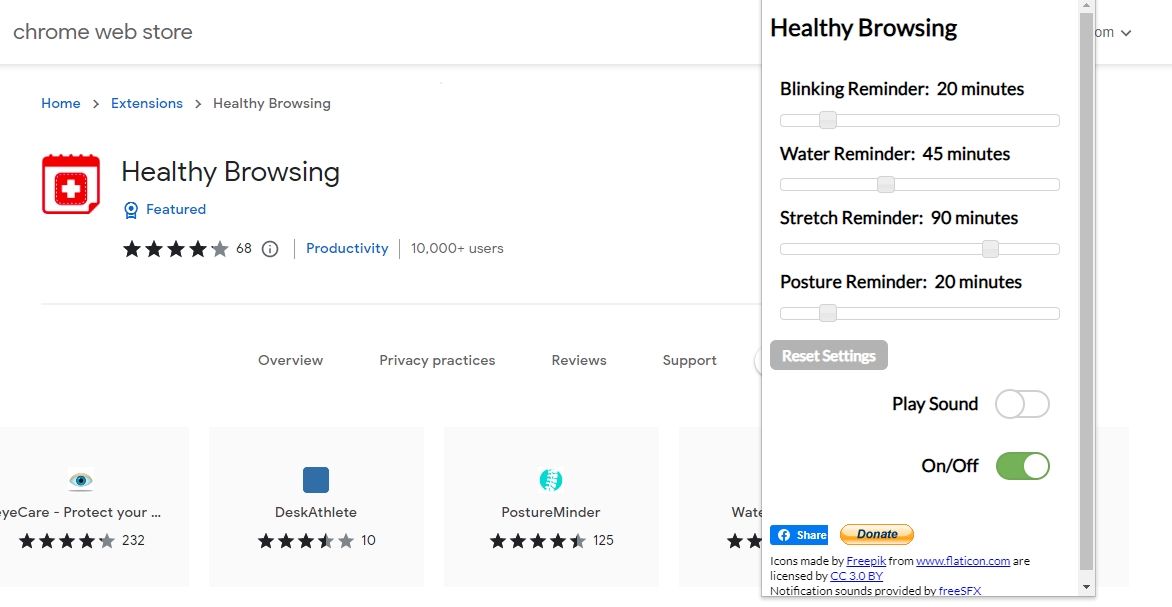The image size is (1172, 607).
Task: Enable the Play Sound toggle
Action: coord(1022,404)
